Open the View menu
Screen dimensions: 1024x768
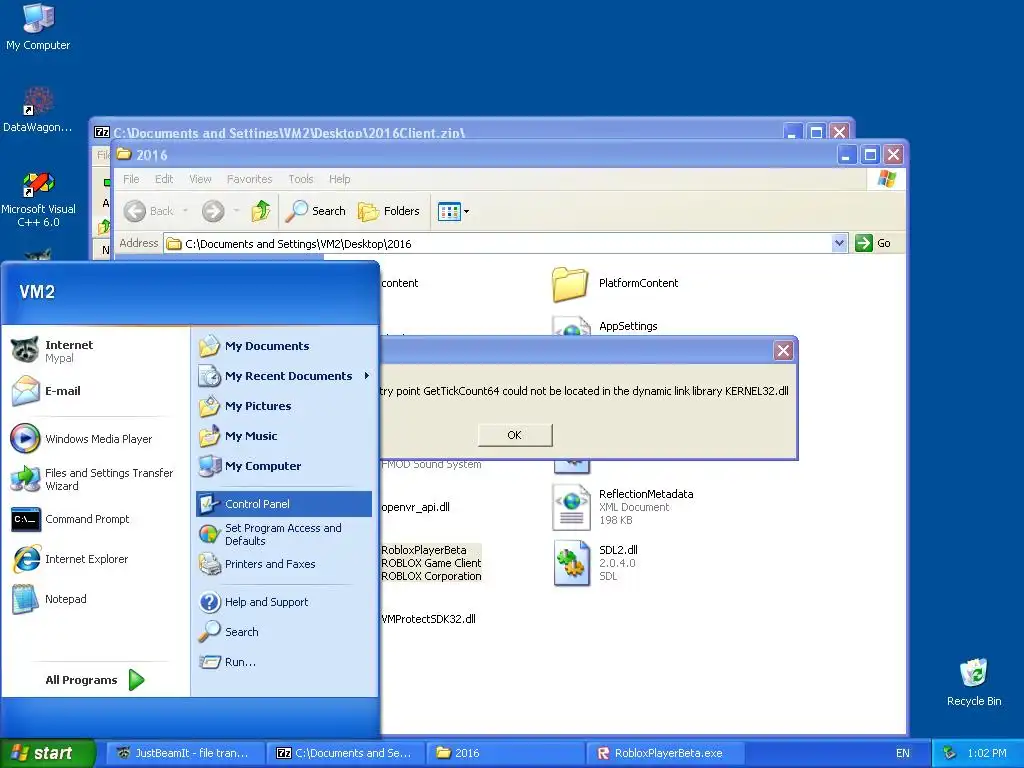tap(200, 179)
